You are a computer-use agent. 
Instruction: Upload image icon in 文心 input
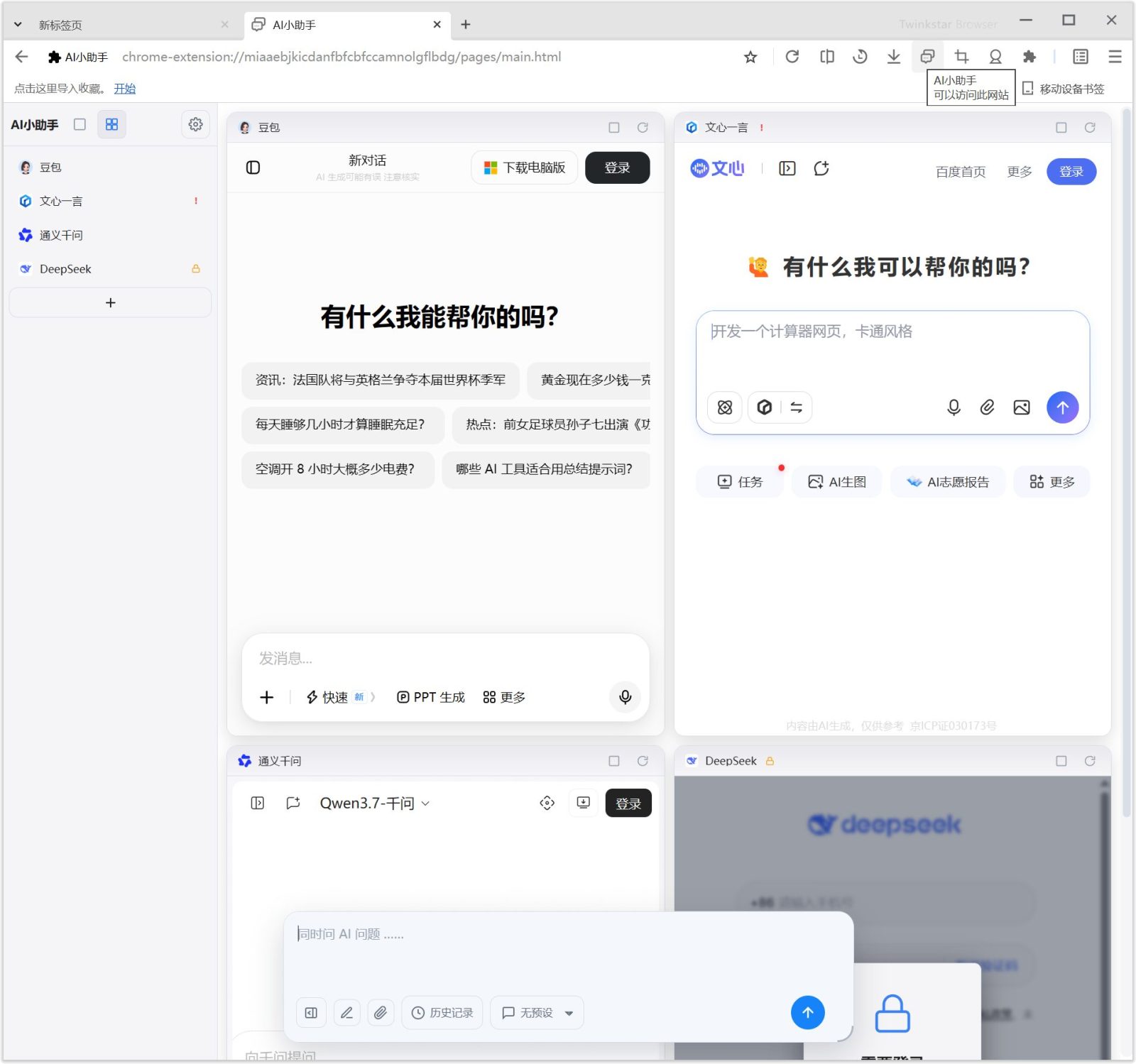[x=1021, y=407]
